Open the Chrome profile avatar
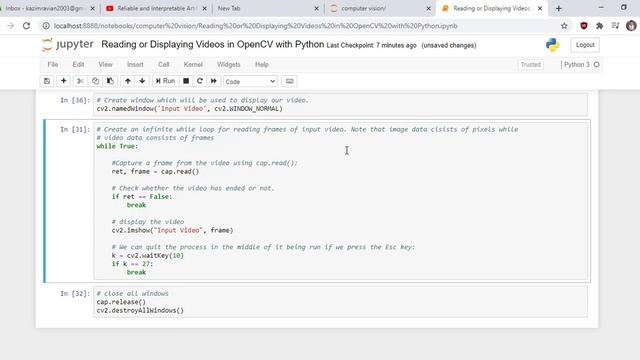This screenshot has height=360, width=640. 631,26
